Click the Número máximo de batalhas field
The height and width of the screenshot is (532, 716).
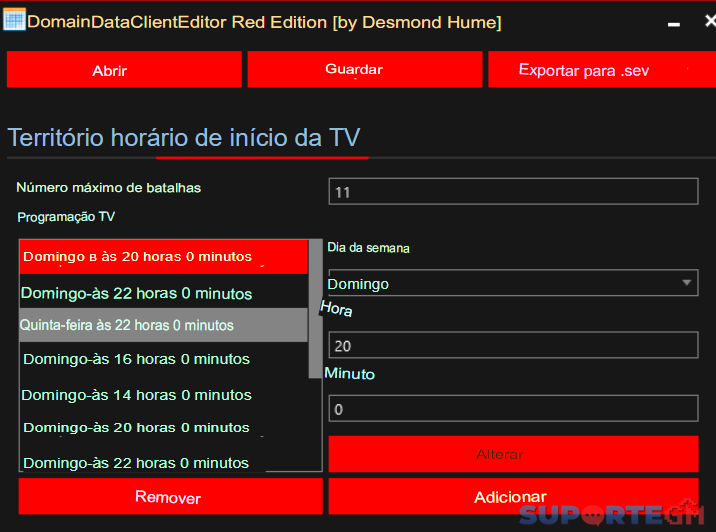point(513,191)
